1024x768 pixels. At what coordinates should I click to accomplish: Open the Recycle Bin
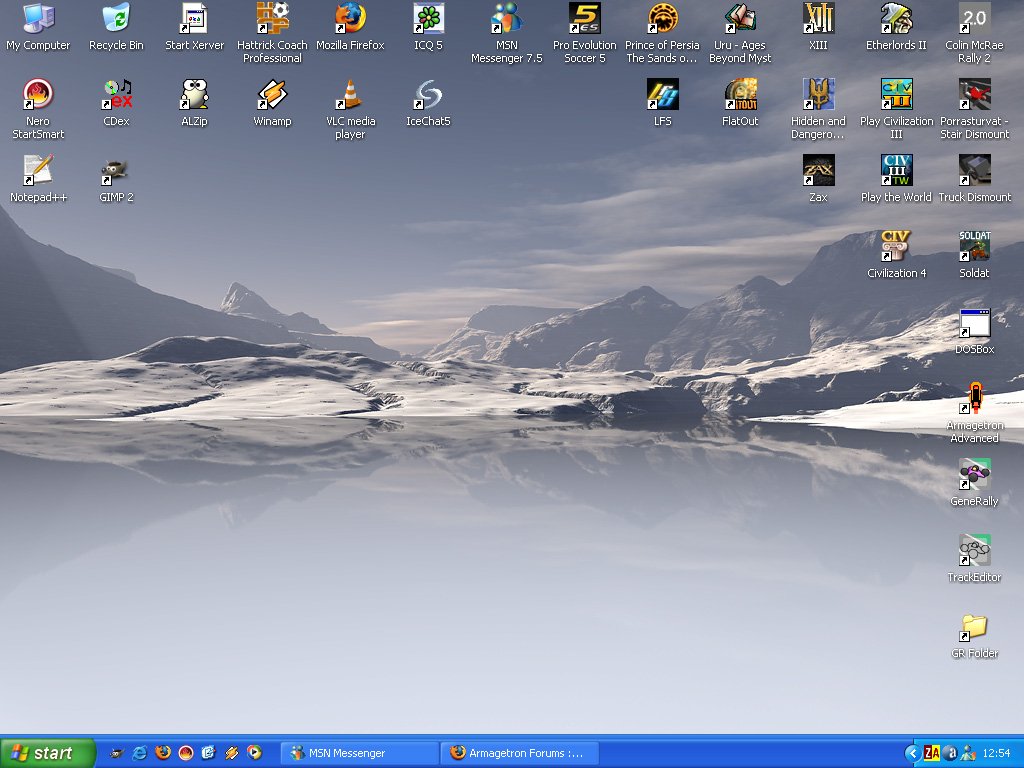coord(116,19)
